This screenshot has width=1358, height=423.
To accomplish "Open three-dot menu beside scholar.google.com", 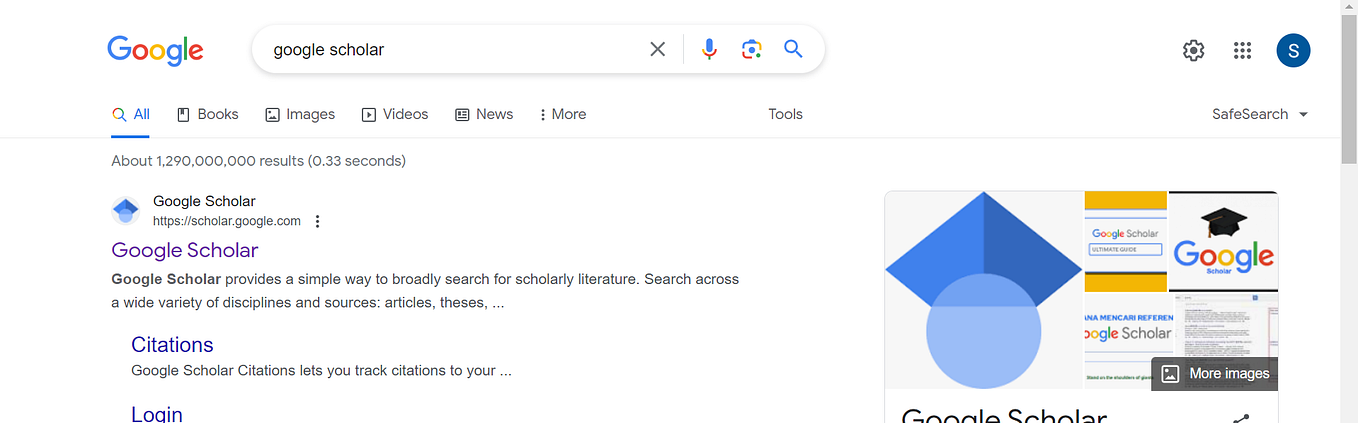I will pos(317,221).
